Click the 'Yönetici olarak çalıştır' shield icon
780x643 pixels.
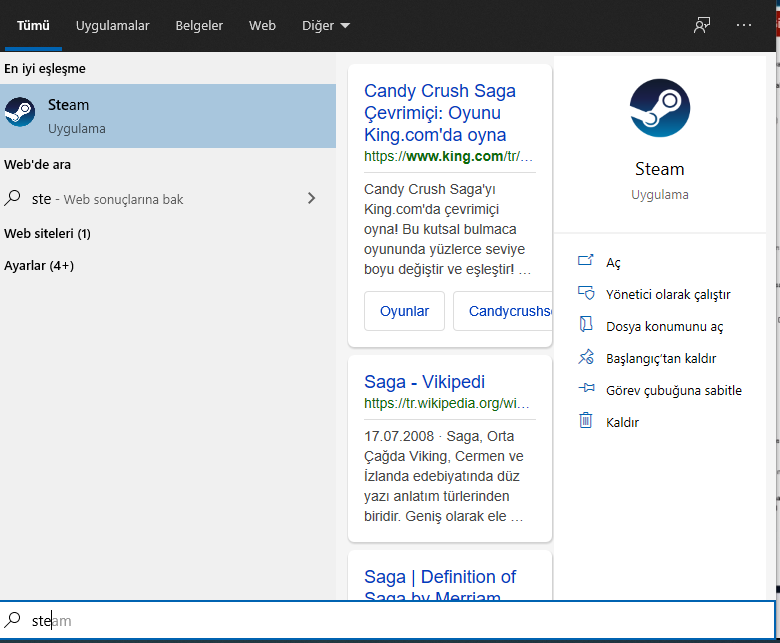click(586, 294)
